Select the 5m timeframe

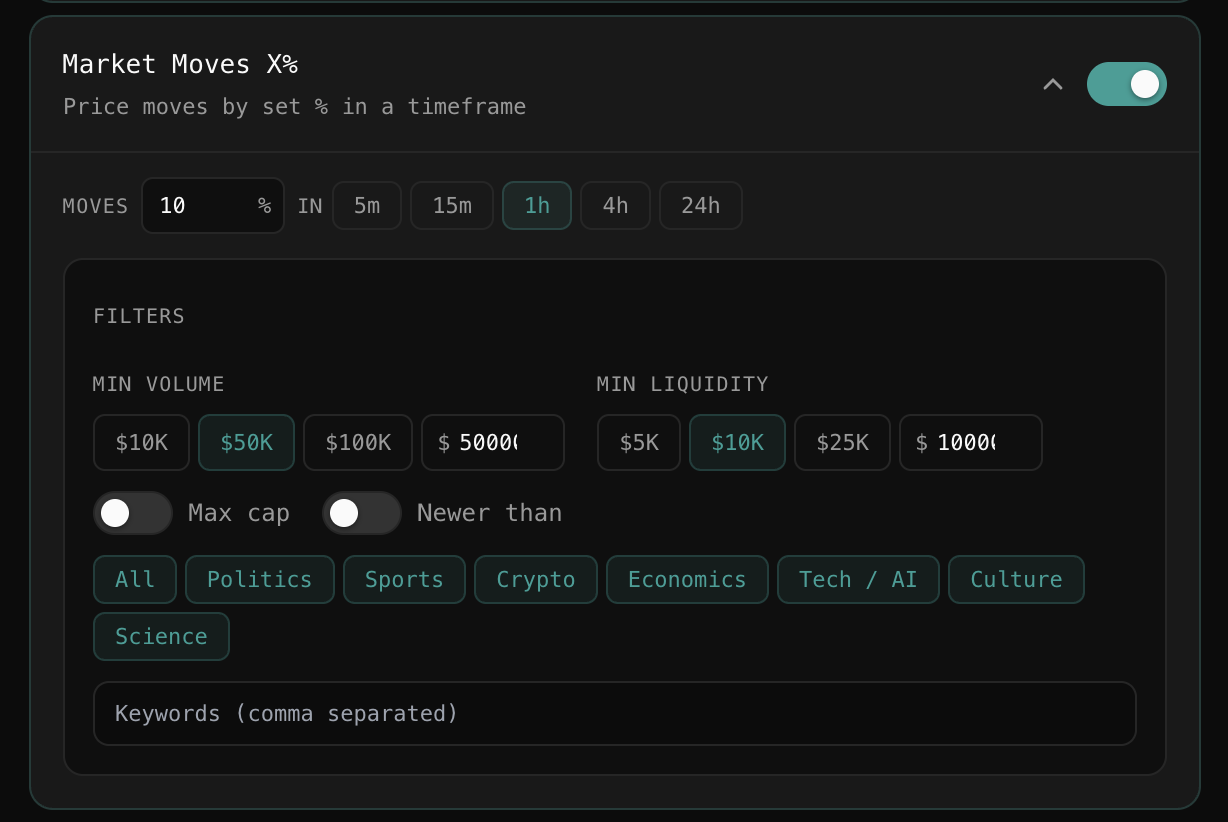367,206
